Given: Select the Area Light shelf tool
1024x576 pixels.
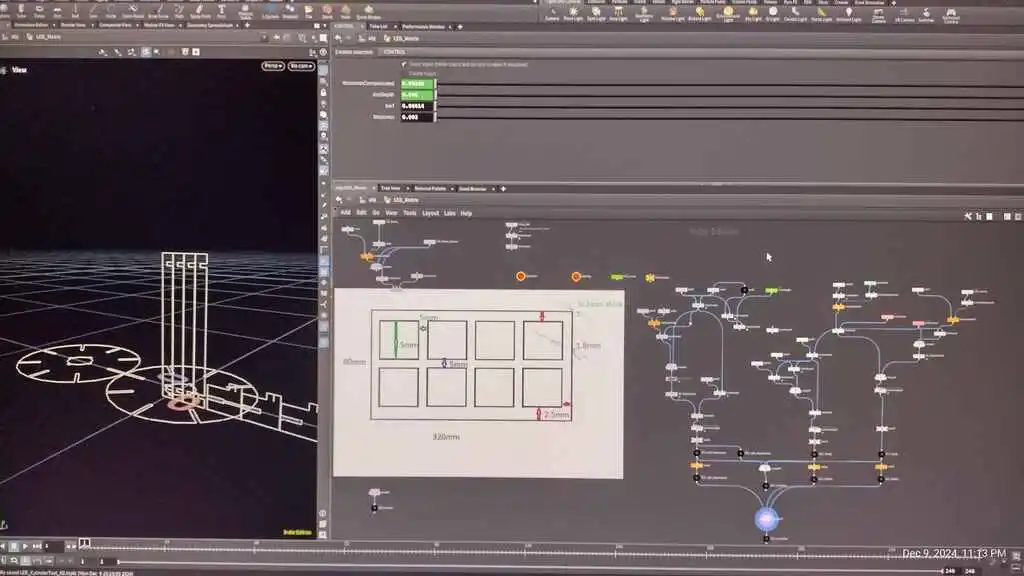Looking at the screenshot, I should (618, 14).
